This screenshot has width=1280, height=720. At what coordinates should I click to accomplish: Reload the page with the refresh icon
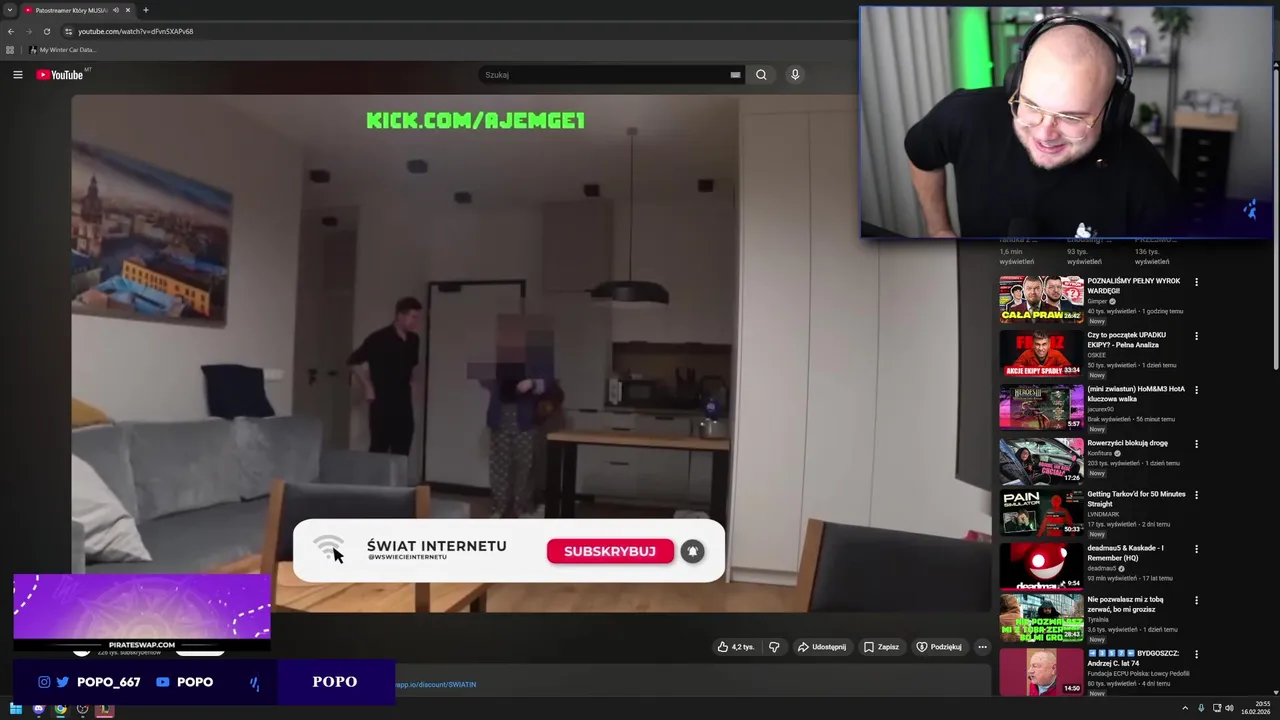click(46, 31)
